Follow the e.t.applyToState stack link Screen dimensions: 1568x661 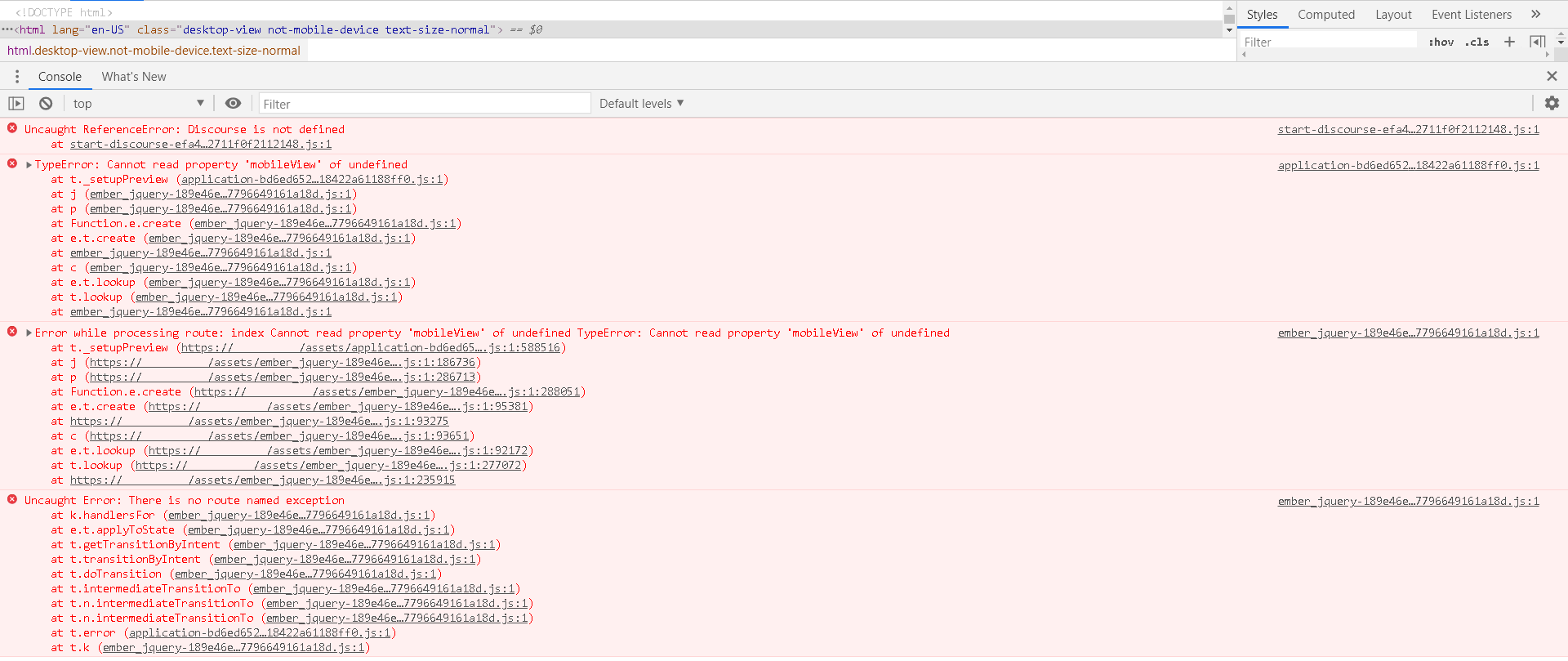318,530
